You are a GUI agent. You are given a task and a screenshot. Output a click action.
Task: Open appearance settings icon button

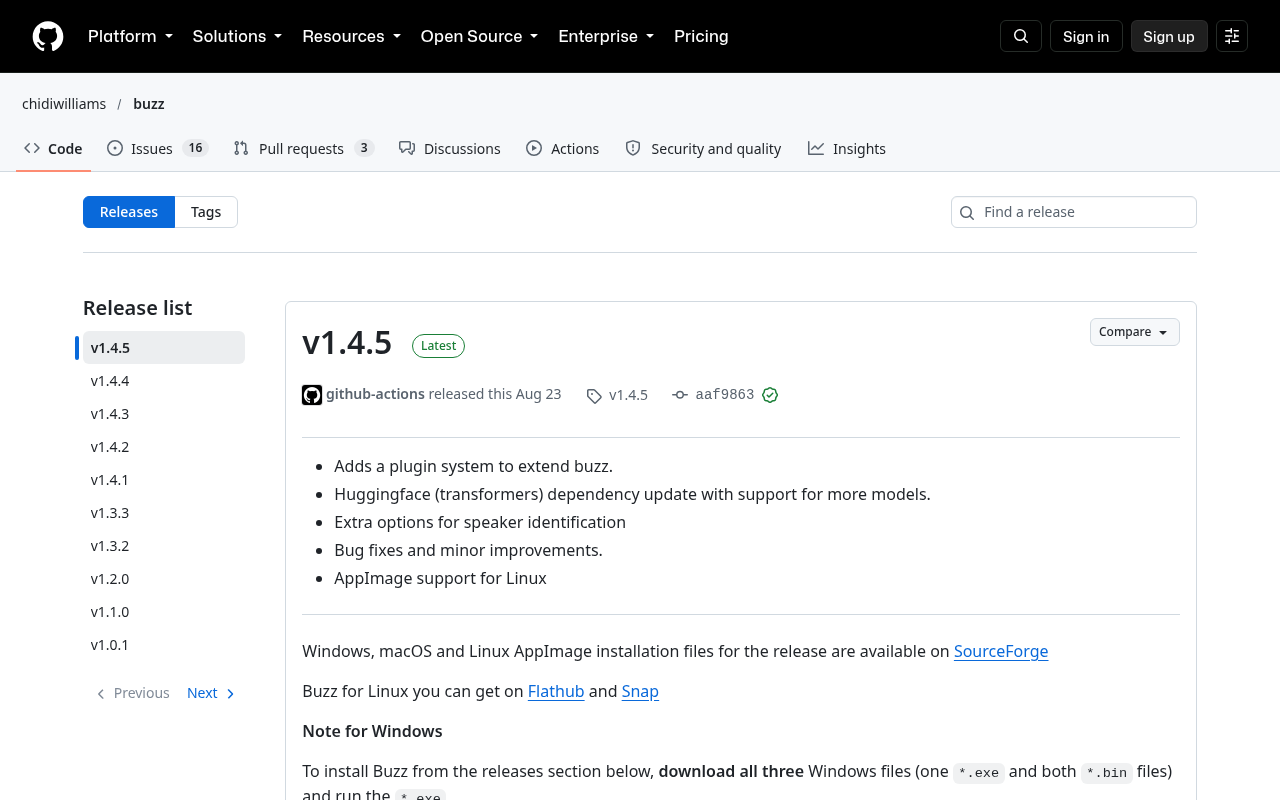point(1232,36)
